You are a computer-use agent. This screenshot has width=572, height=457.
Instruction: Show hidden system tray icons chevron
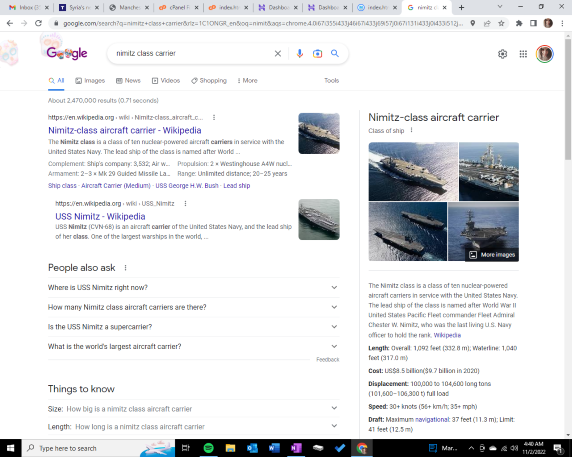point(471,448)
